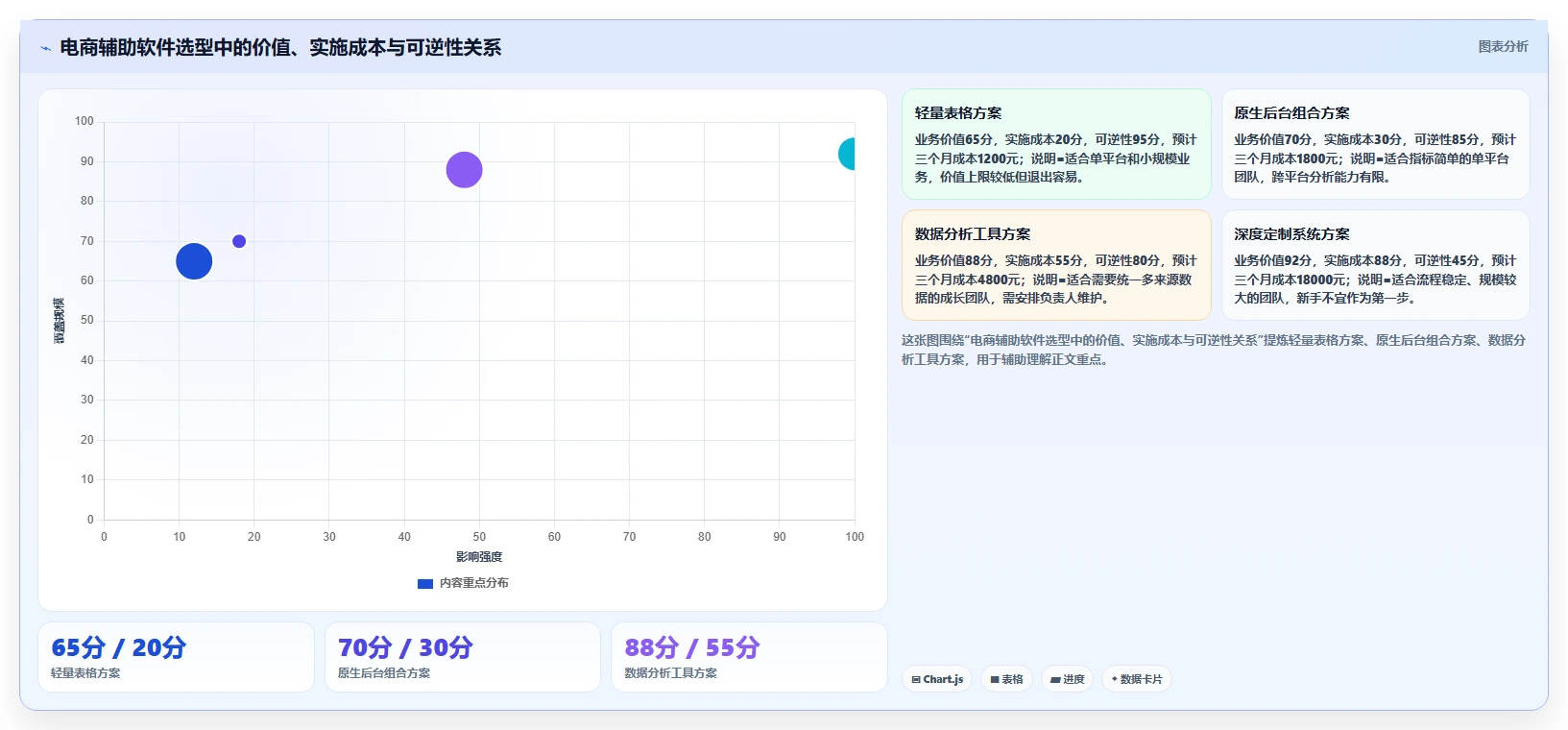1568x730 pixels.
Task: Click the icon in the 进度 tag
Action: click(1055, 679)
